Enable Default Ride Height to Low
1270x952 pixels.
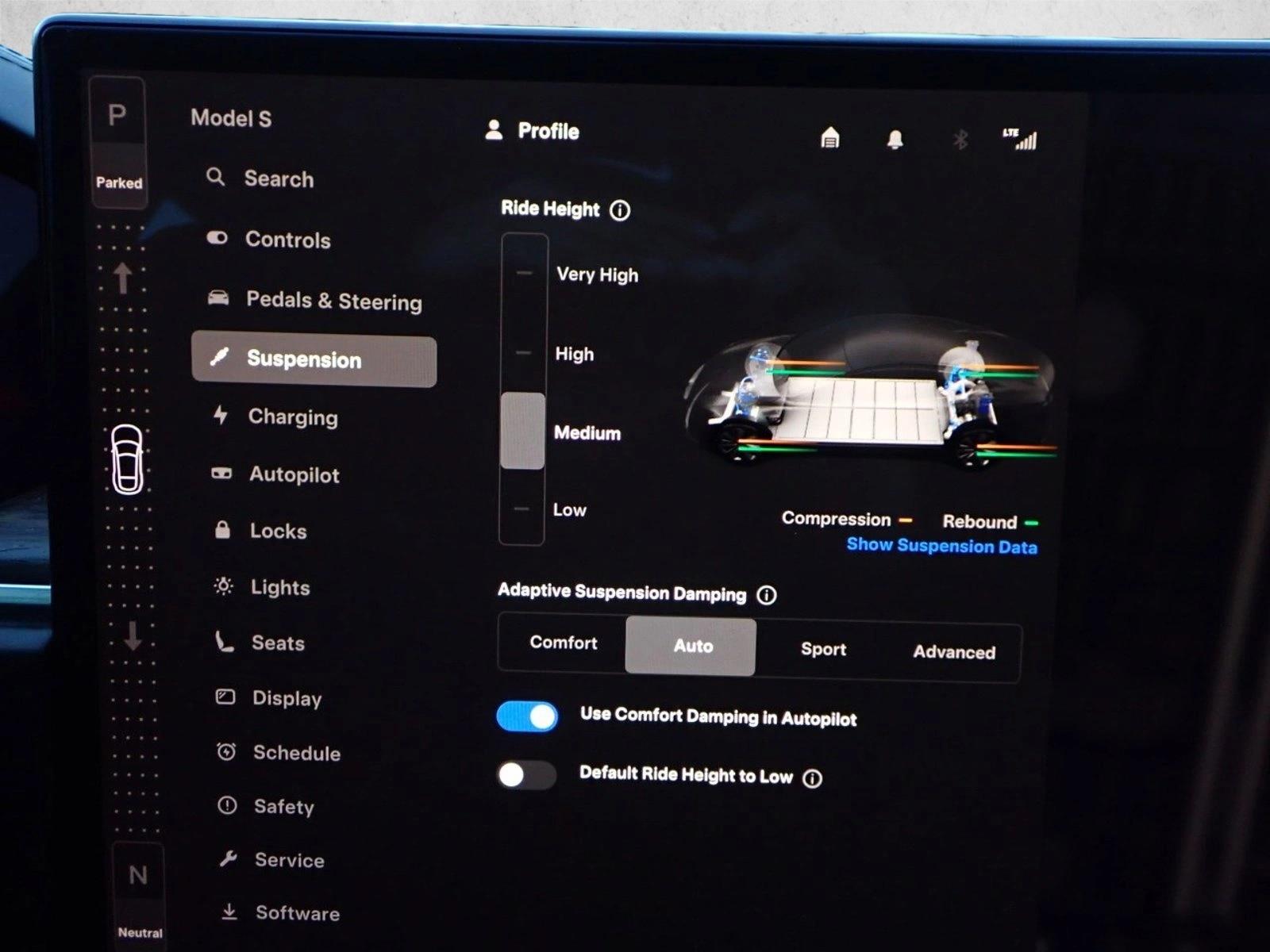[x=526, y=775]
